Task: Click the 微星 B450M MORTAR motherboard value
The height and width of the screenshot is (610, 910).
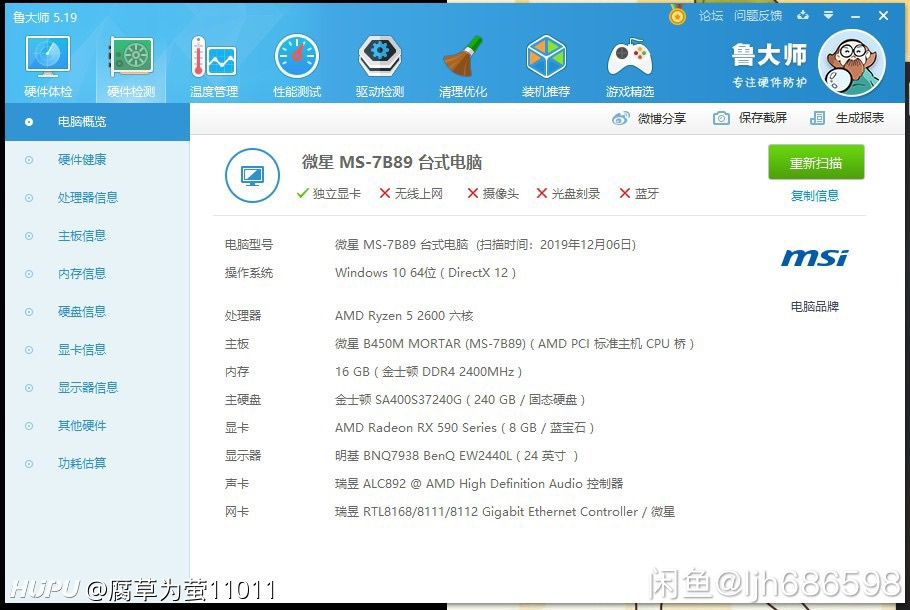Action: pos(514,344)
